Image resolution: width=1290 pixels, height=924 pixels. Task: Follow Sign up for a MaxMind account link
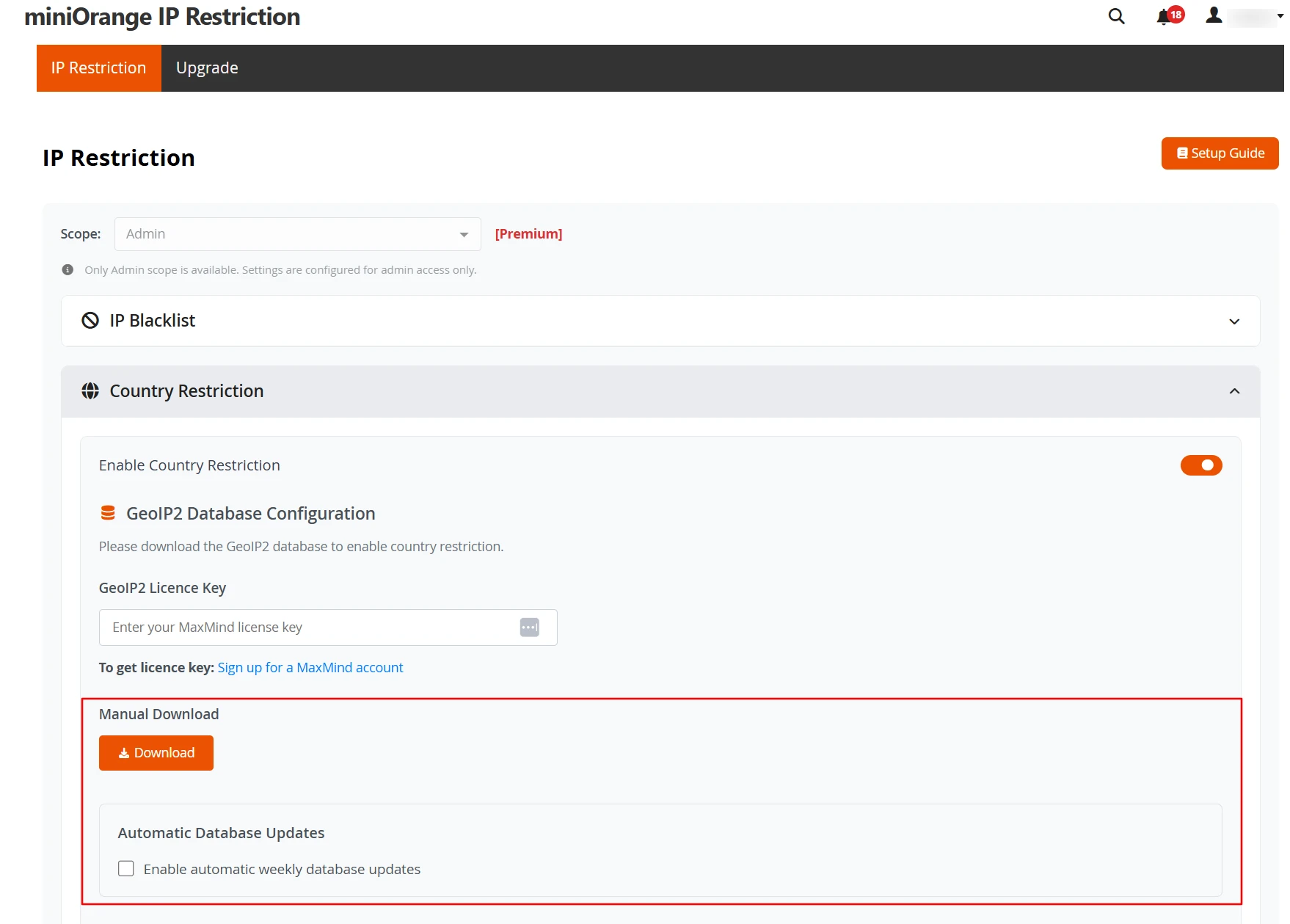pos(310,668)
